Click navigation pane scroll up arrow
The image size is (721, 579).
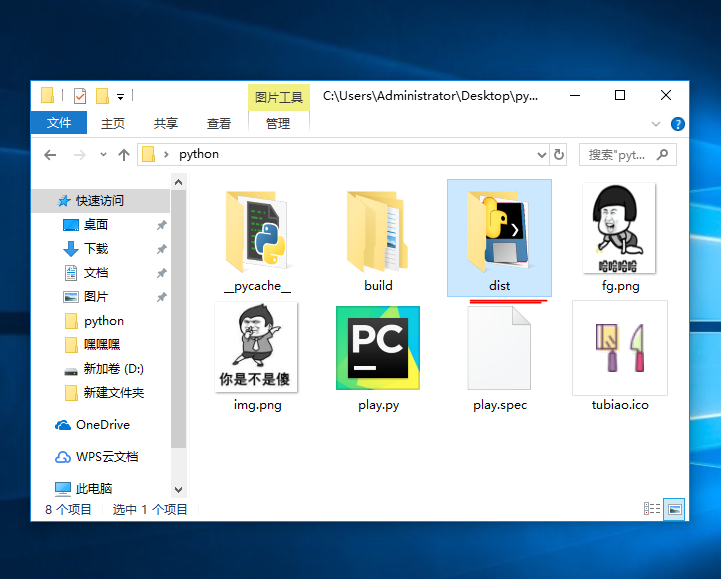(x=178, y=182)
